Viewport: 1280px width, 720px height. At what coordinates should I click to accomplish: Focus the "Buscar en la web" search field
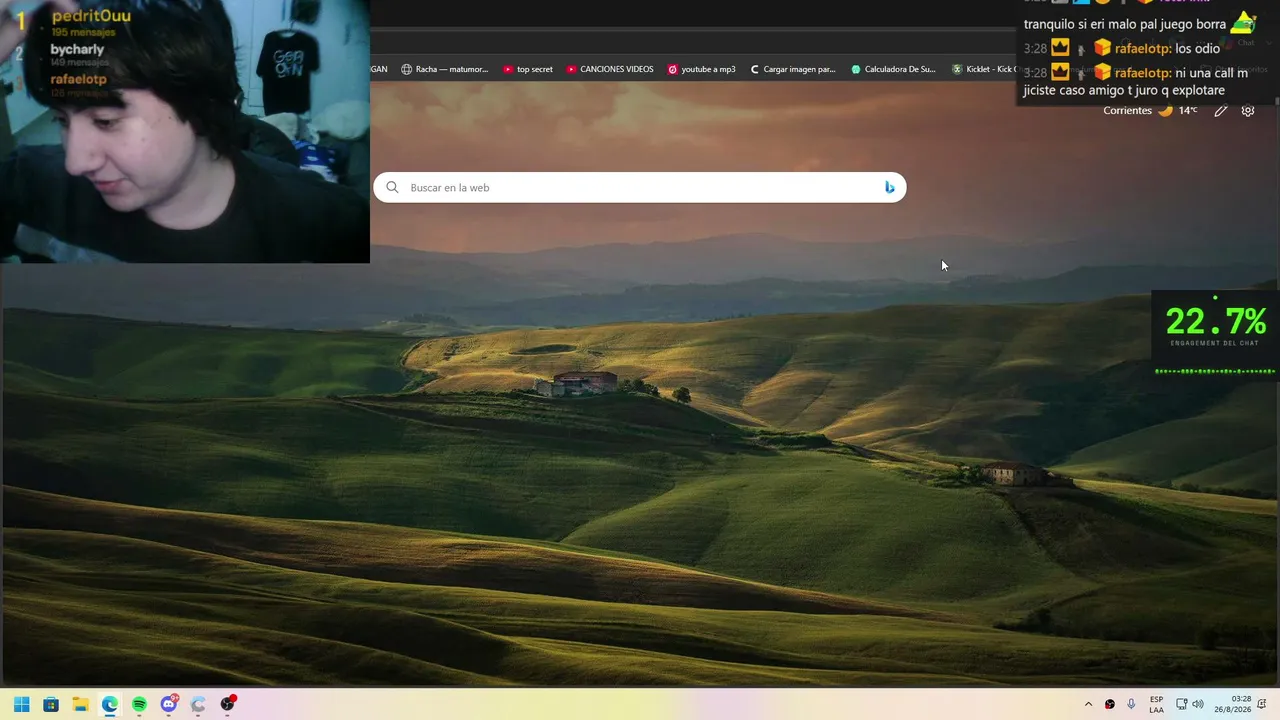pos(640,187)
